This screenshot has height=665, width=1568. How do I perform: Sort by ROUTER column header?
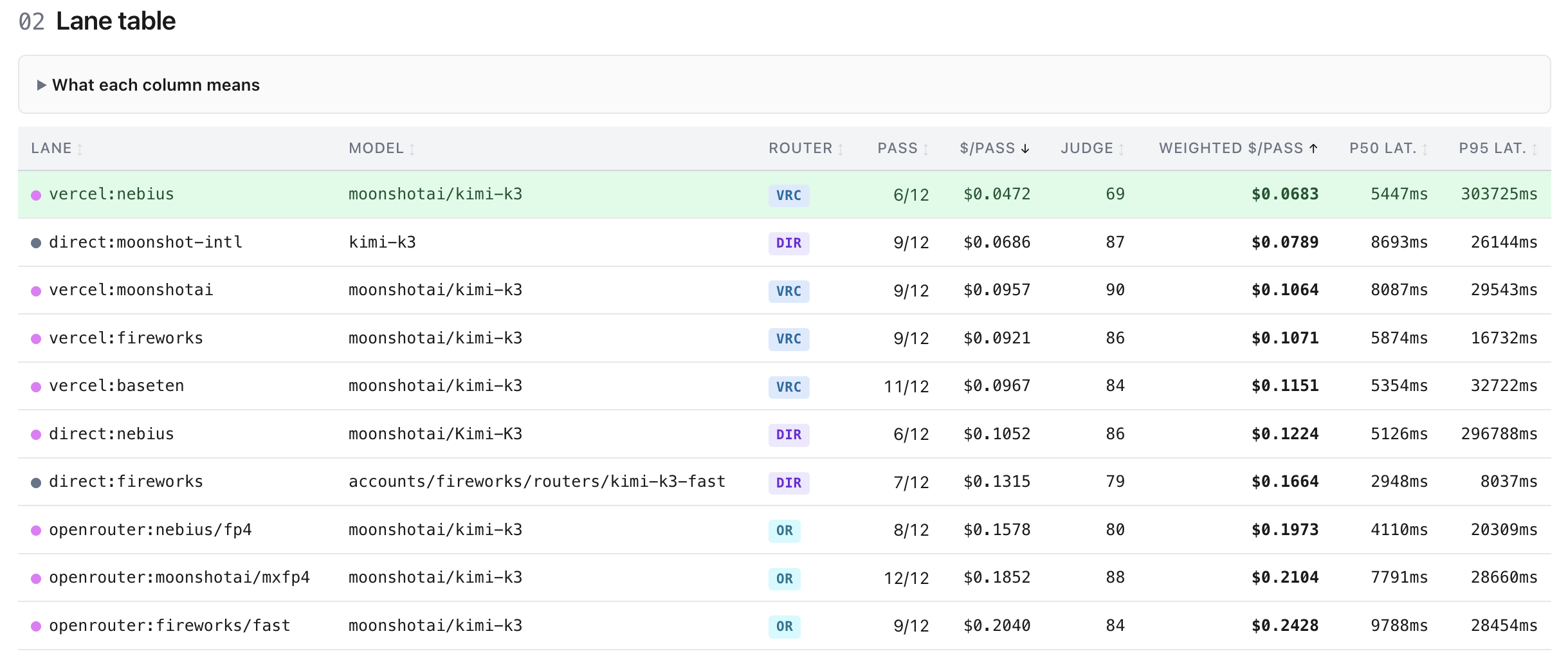point(806,149)
